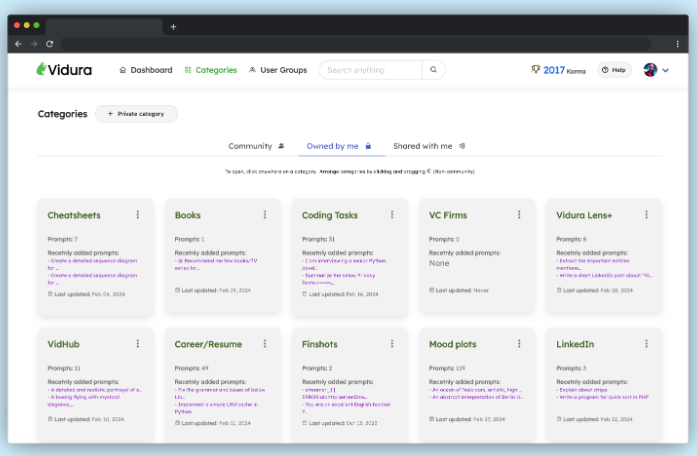Open the Karma trophy icon
The image size is (697, 456).
535,69
